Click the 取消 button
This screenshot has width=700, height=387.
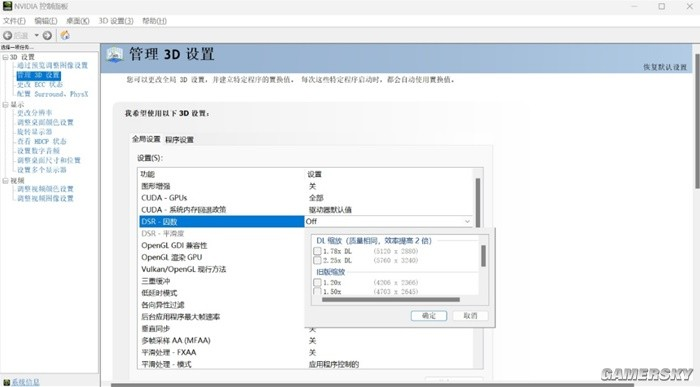[x=470, y=316]
